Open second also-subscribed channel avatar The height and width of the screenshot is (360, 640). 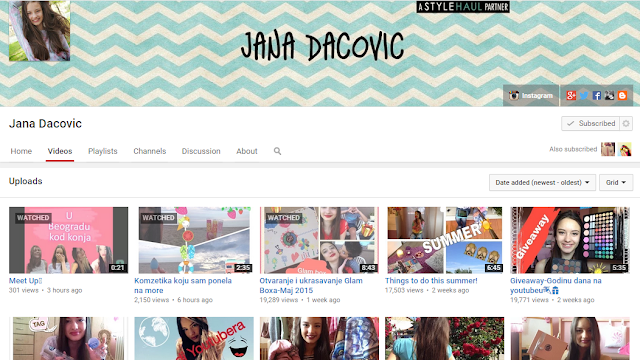(x=624, y=149)
